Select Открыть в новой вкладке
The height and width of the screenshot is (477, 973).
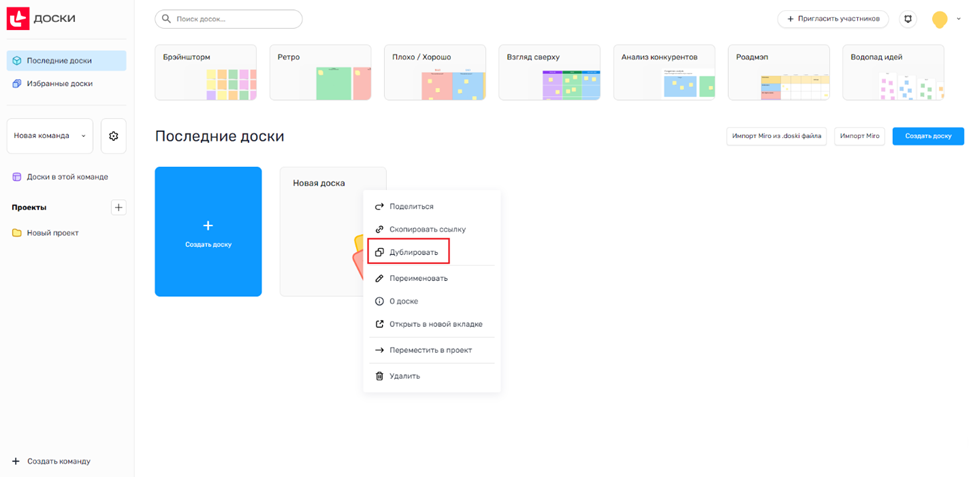pyautogui.click(x=432, y=324)
